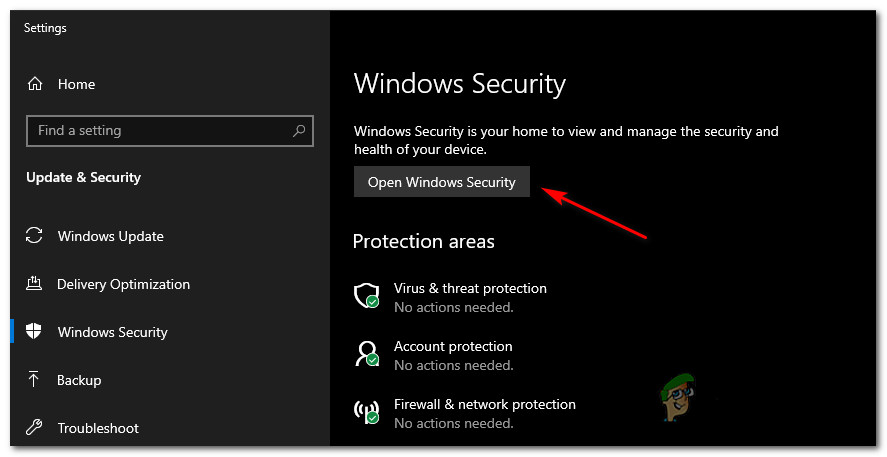Open Windows Security button
Image resolution: width=887 pixels, height=457 pixels.
click(x=442, y=182)
